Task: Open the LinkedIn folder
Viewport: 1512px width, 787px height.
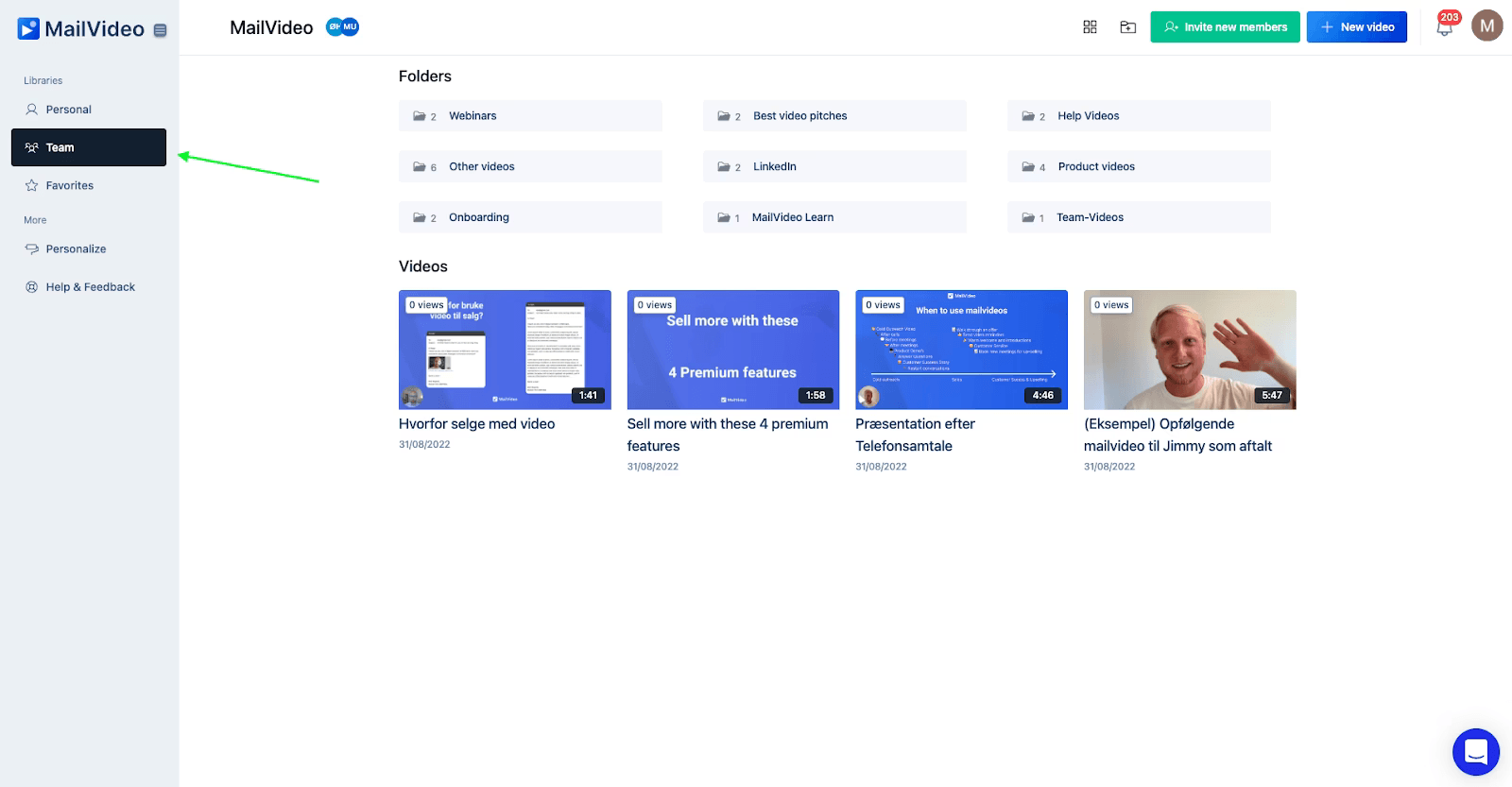Action: pos(834,167)
